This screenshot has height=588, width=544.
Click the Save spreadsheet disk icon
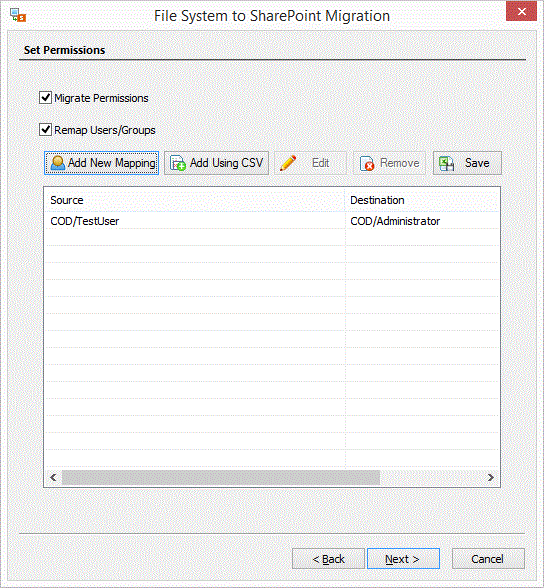pos(446,164)
